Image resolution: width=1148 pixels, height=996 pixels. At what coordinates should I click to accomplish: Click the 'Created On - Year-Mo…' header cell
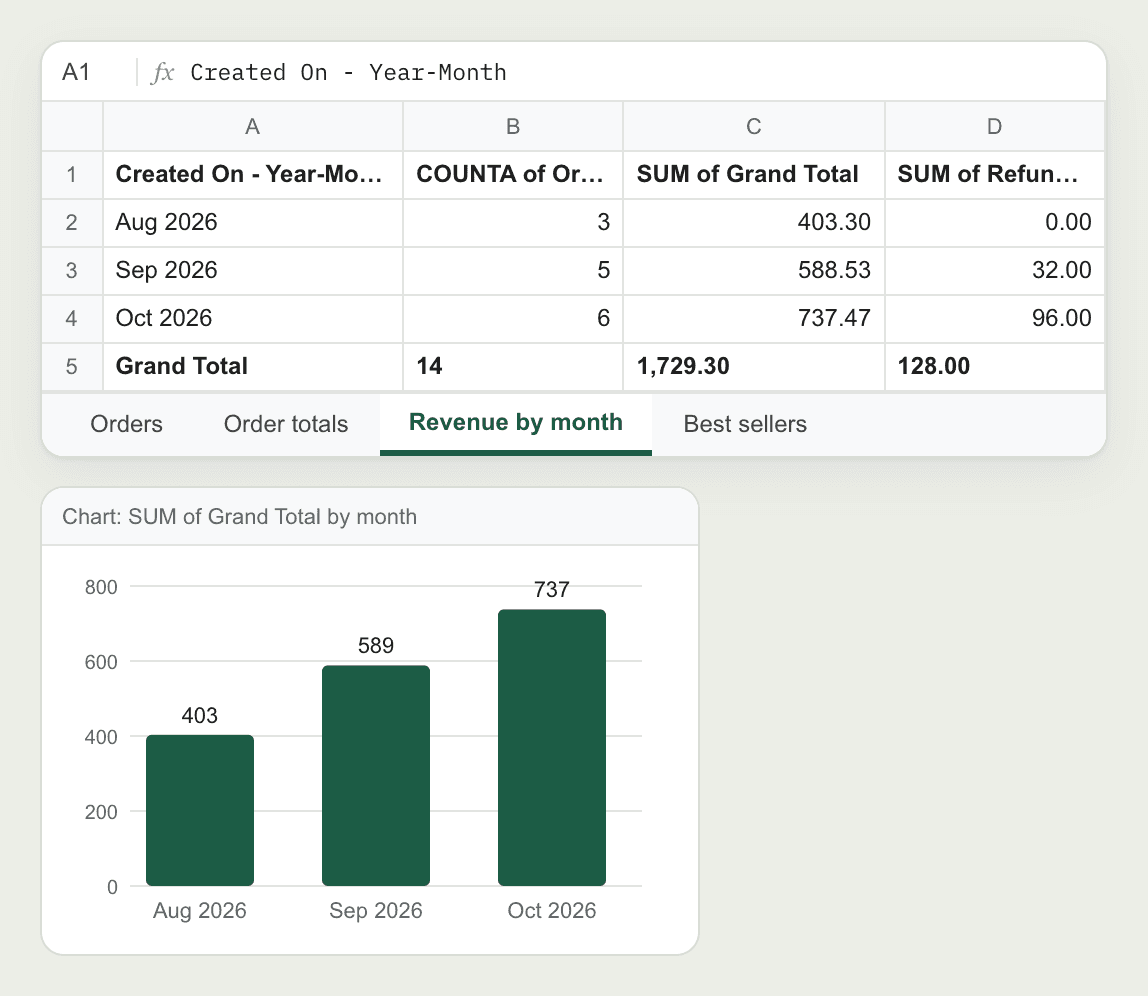253,174
